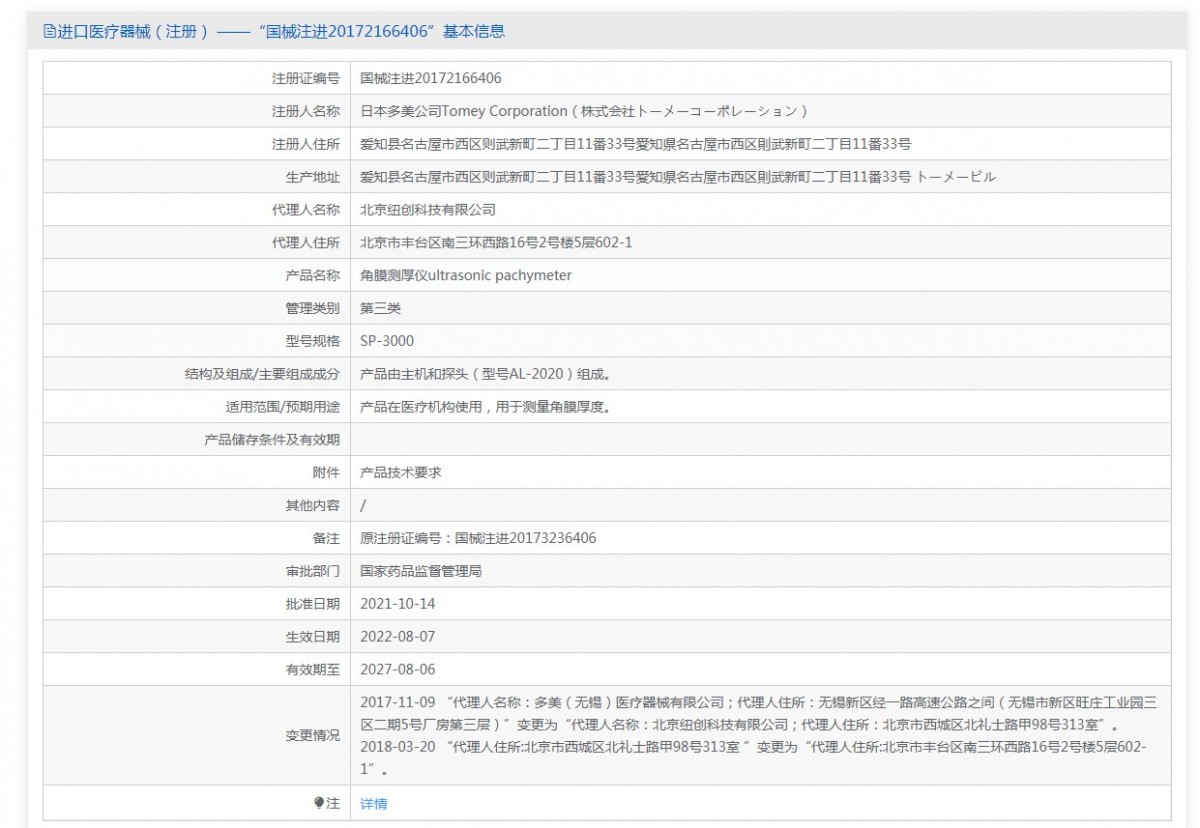Select composition text 产品由主机和探头（型号AL-2020）组成

tap(485, 374)
